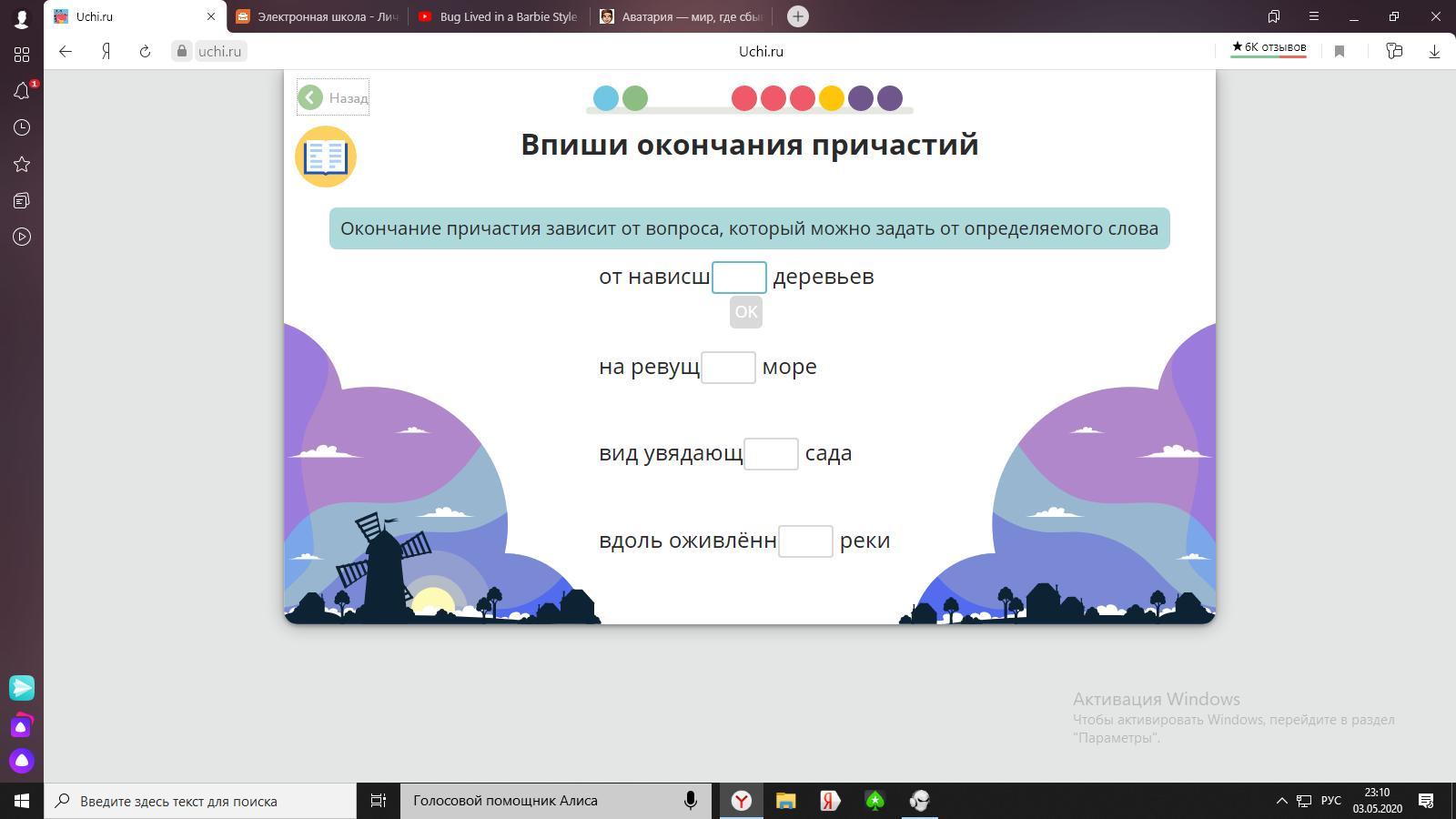1456x819 pixels.
Task: Go back with the browser back arrow
Action: point(65,51)
